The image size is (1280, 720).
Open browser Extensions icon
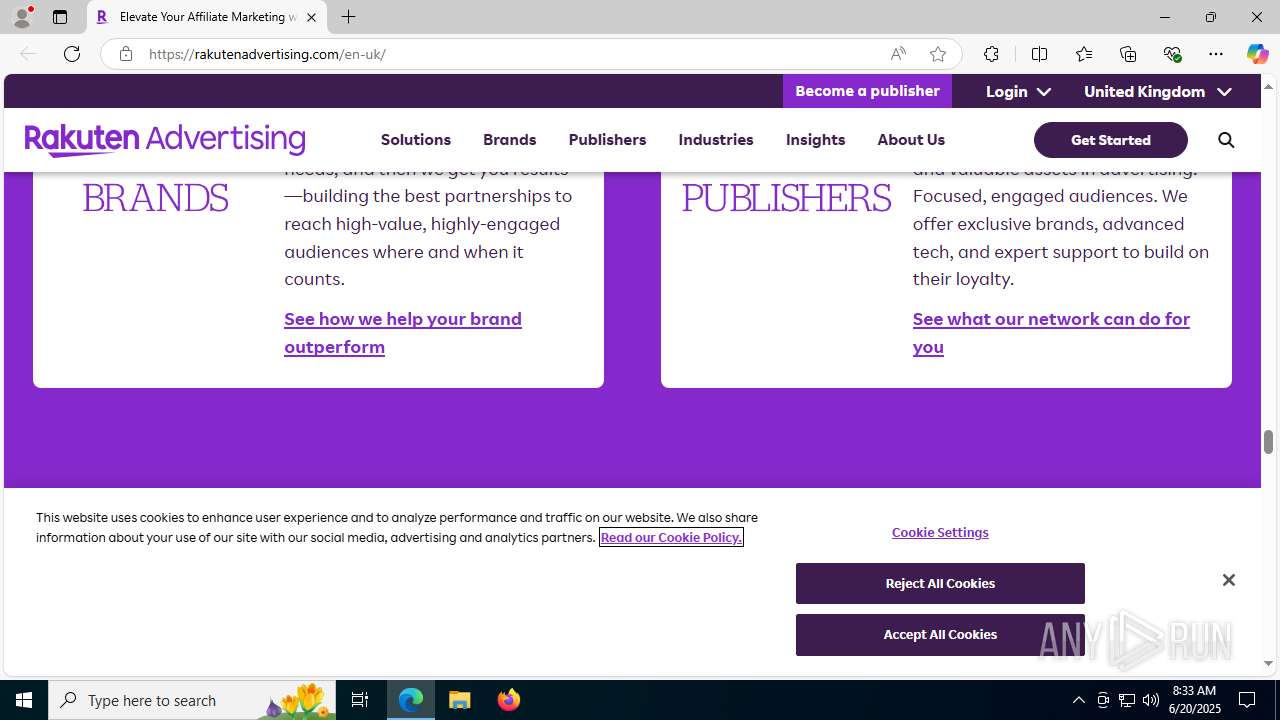pyautogui.click(x=991, y=54)
